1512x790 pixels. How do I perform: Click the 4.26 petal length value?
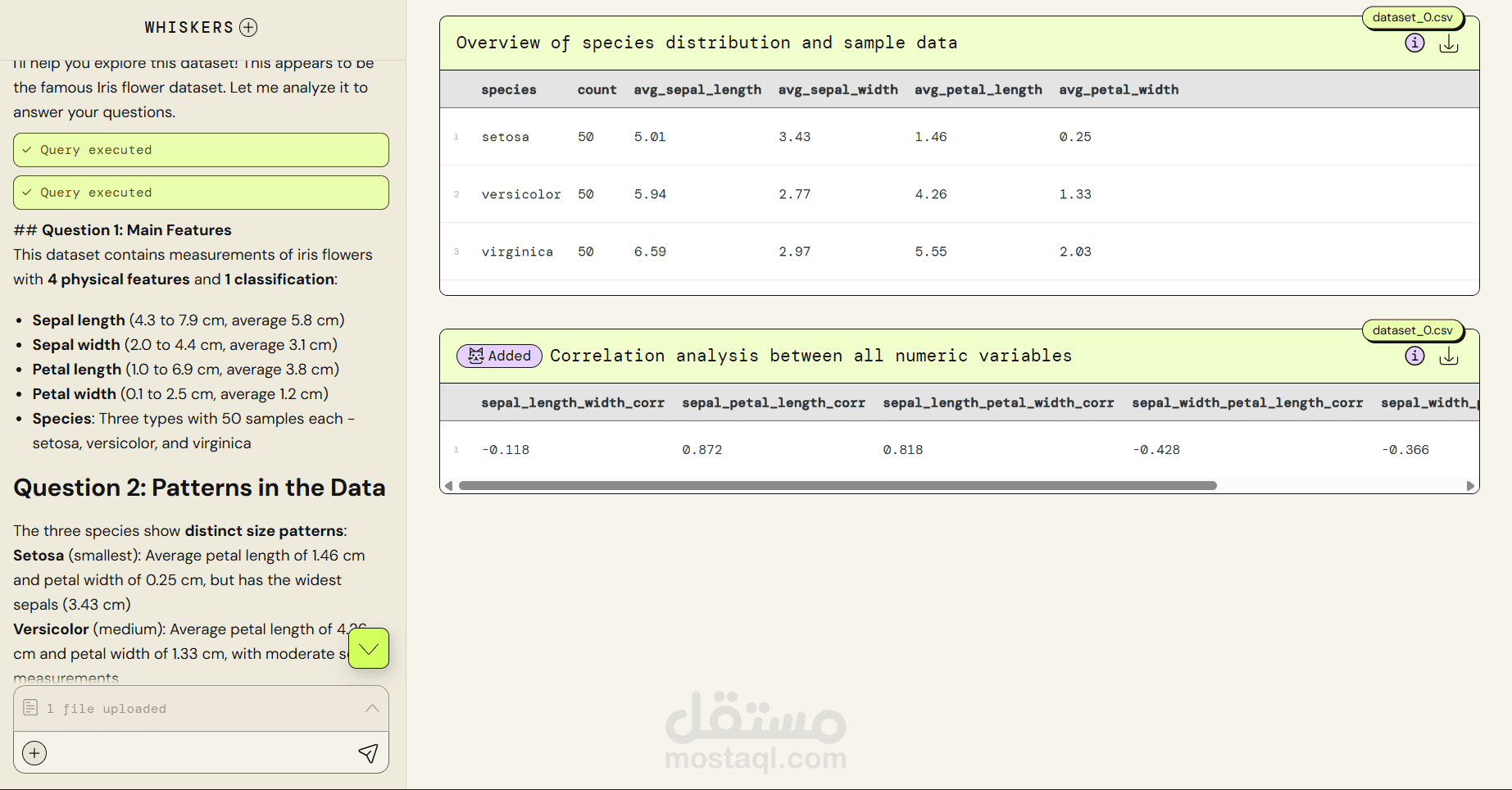[931, 194]
